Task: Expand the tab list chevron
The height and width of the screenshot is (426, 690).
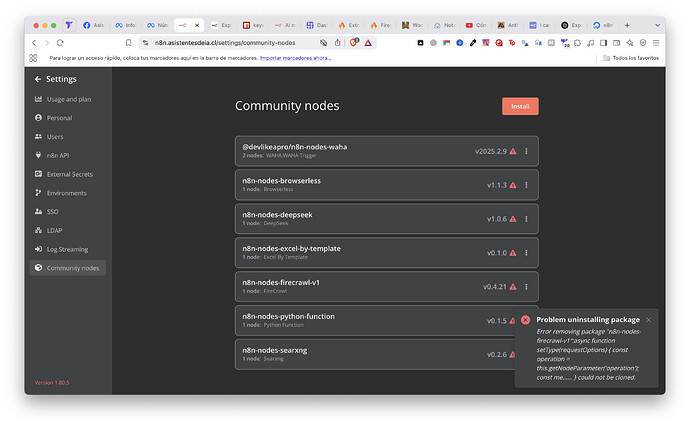Action: click(657, 25)
